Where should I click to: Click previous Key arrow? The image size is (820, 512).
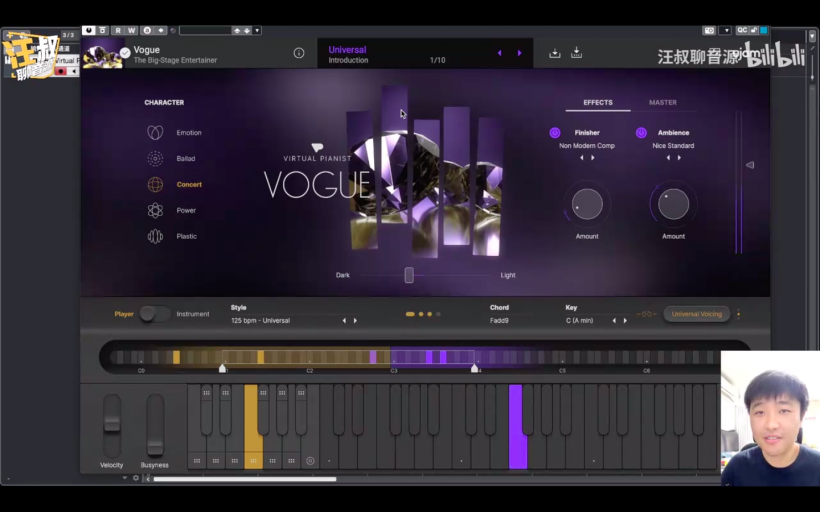[614, 321]
